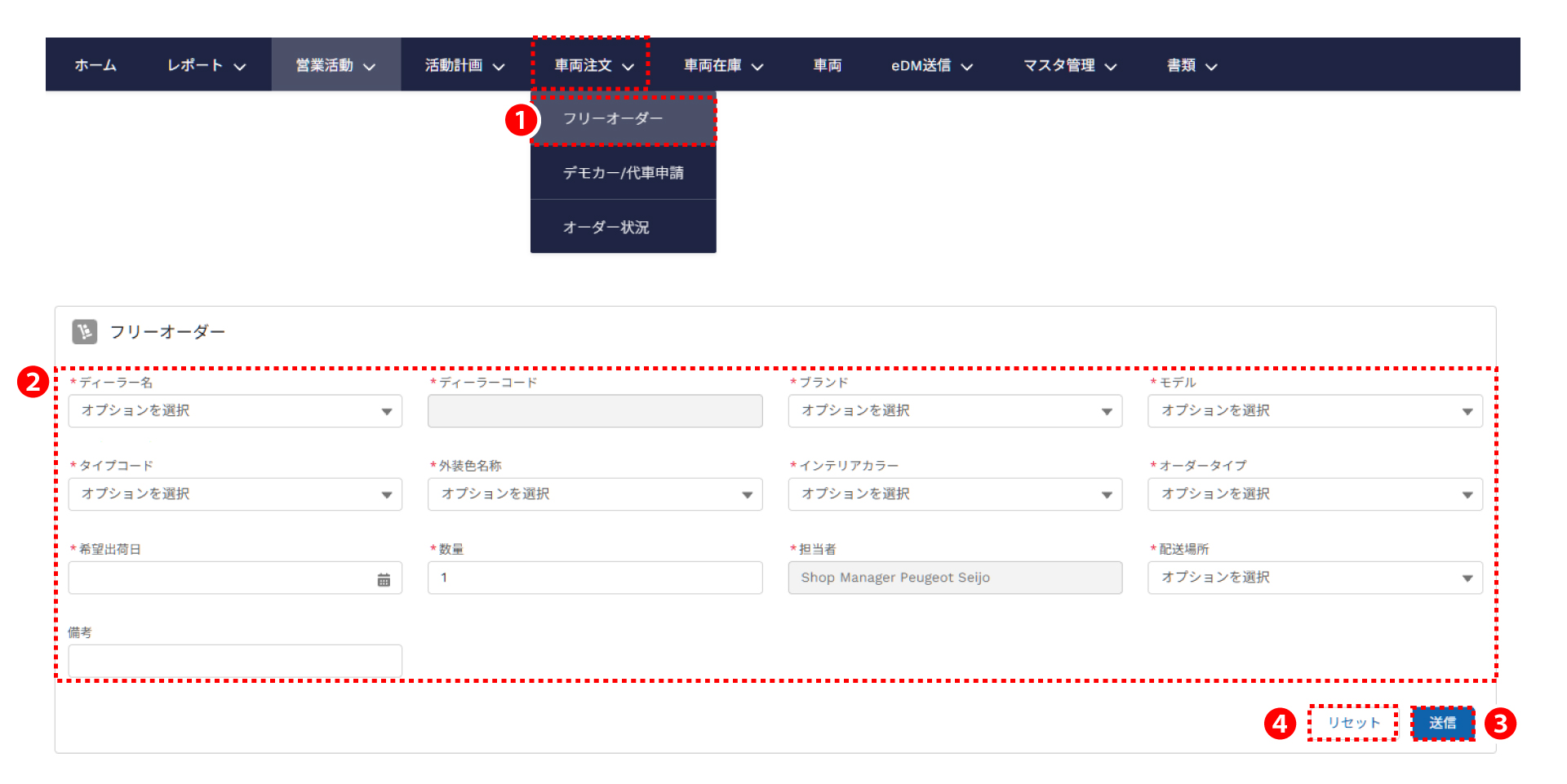Open the 外装色名称 dropdown
1567x784 pixels.
(595, 494)
